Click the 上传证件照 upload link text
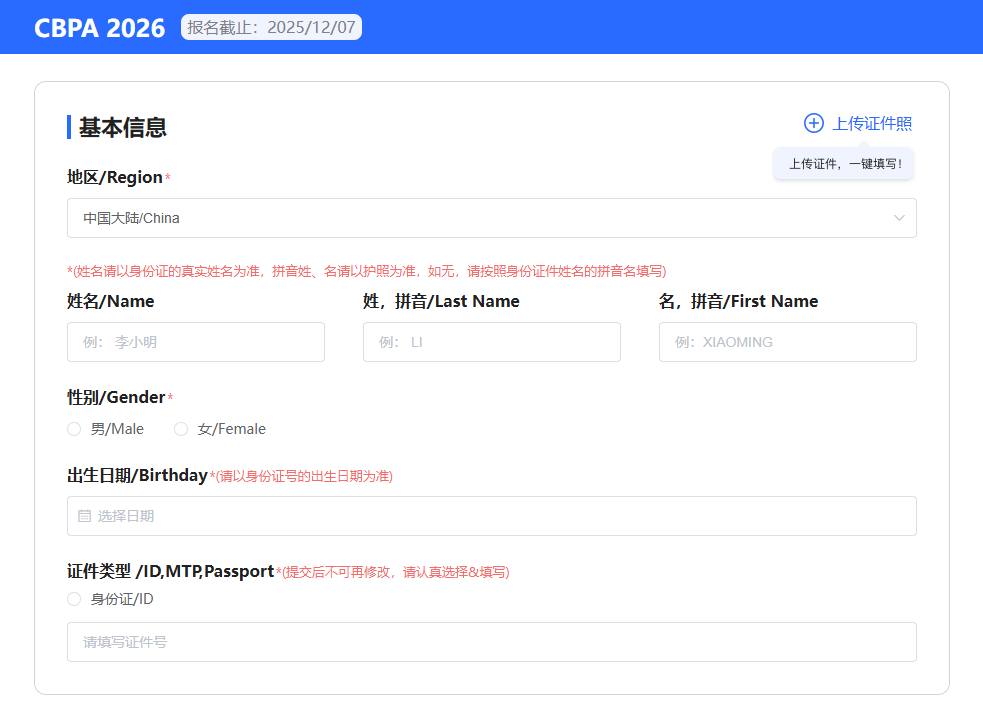Screen dimensions: 983x711 pos(872,123)
